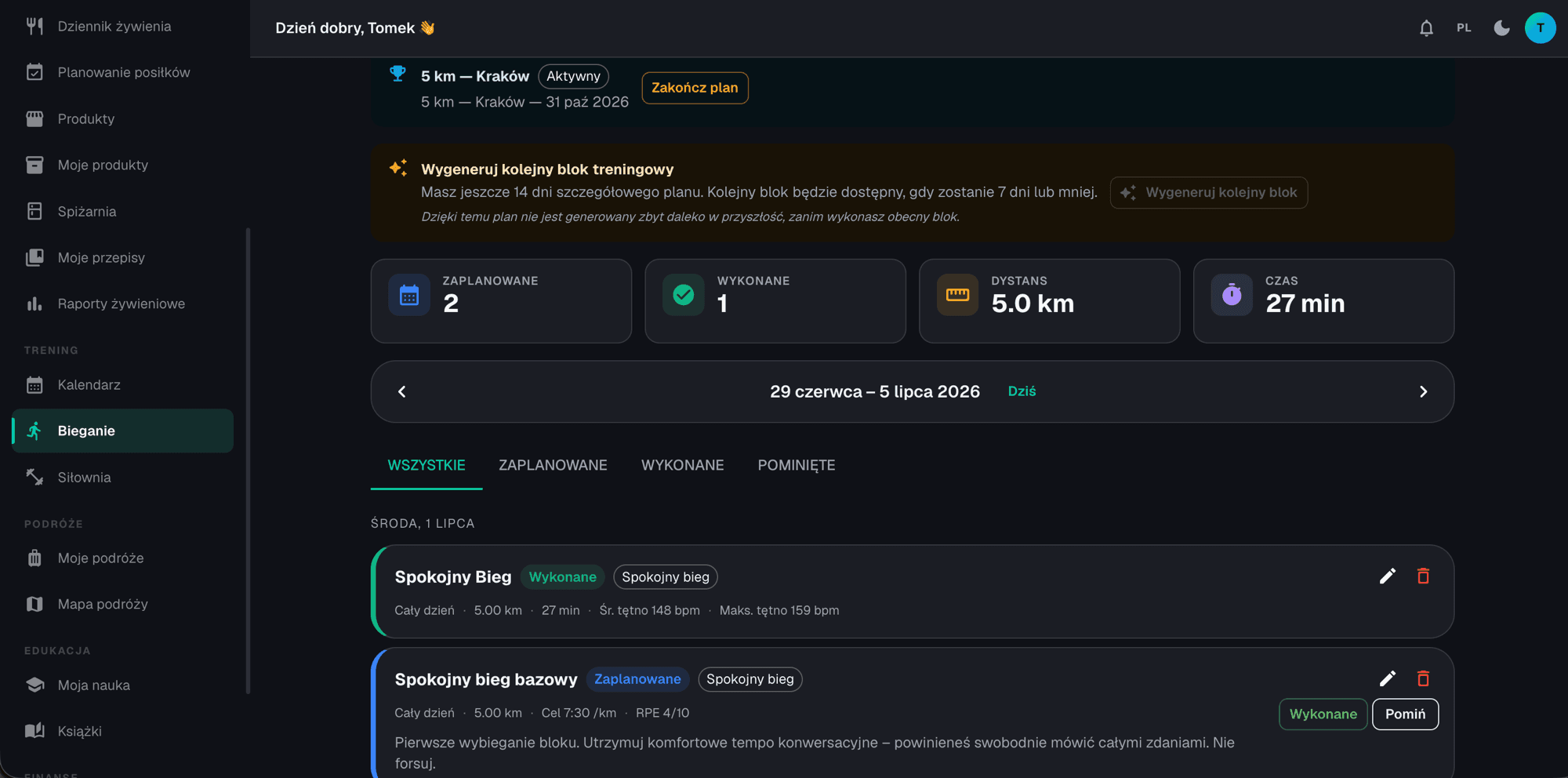Mark Spokojny bieg bazowy as Wykonane
This screenshot has width=1568, height=778.
pos(1323,714)
